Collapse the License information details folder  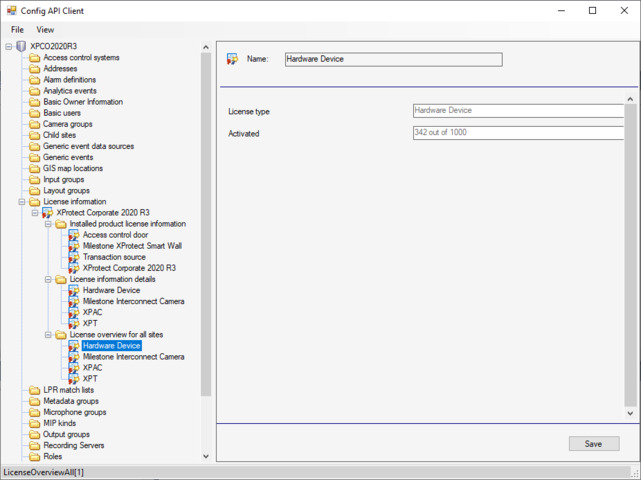click(48, 279)
